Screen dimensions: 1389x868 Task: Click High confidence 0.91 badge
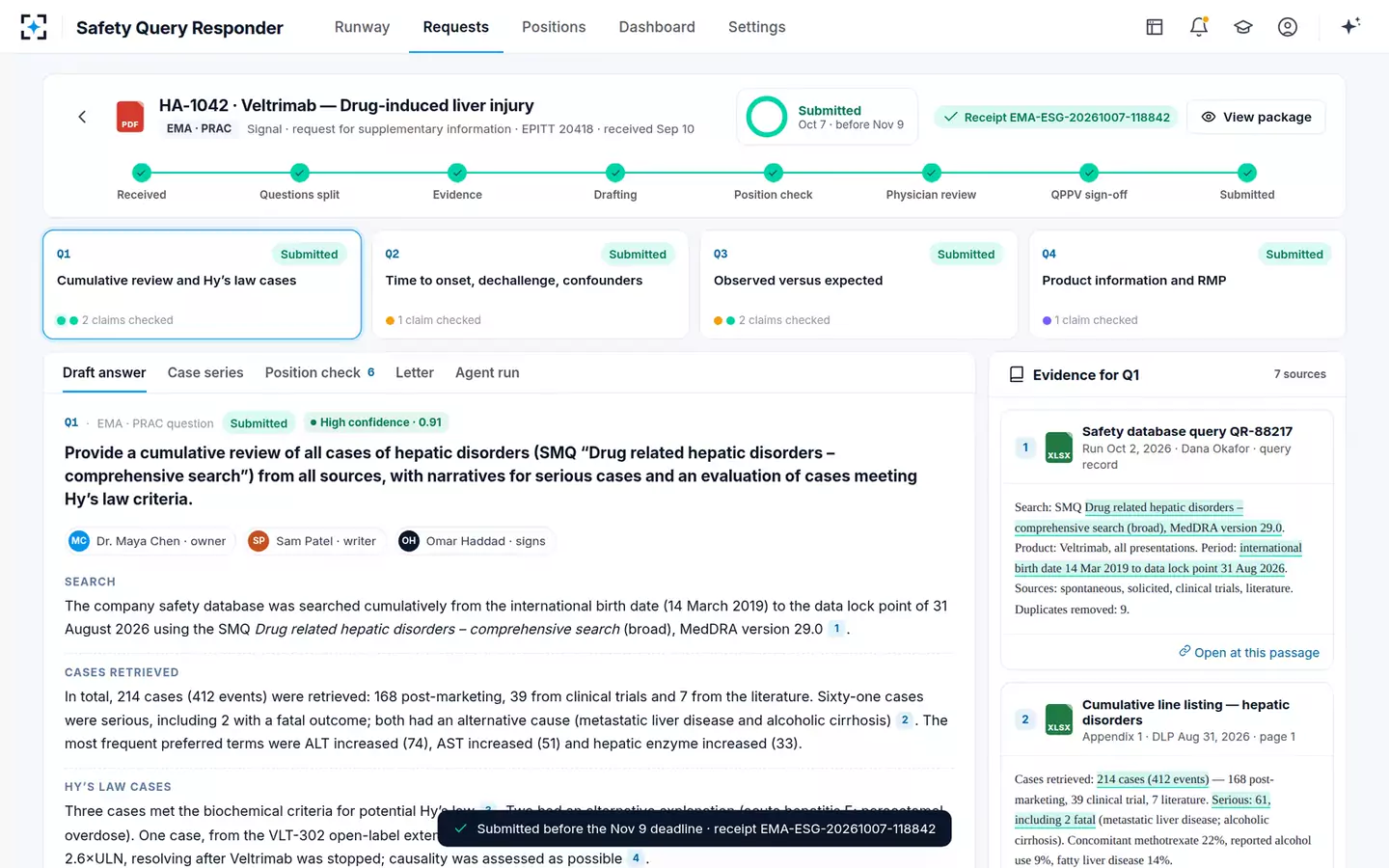click(x=376, y=422)
